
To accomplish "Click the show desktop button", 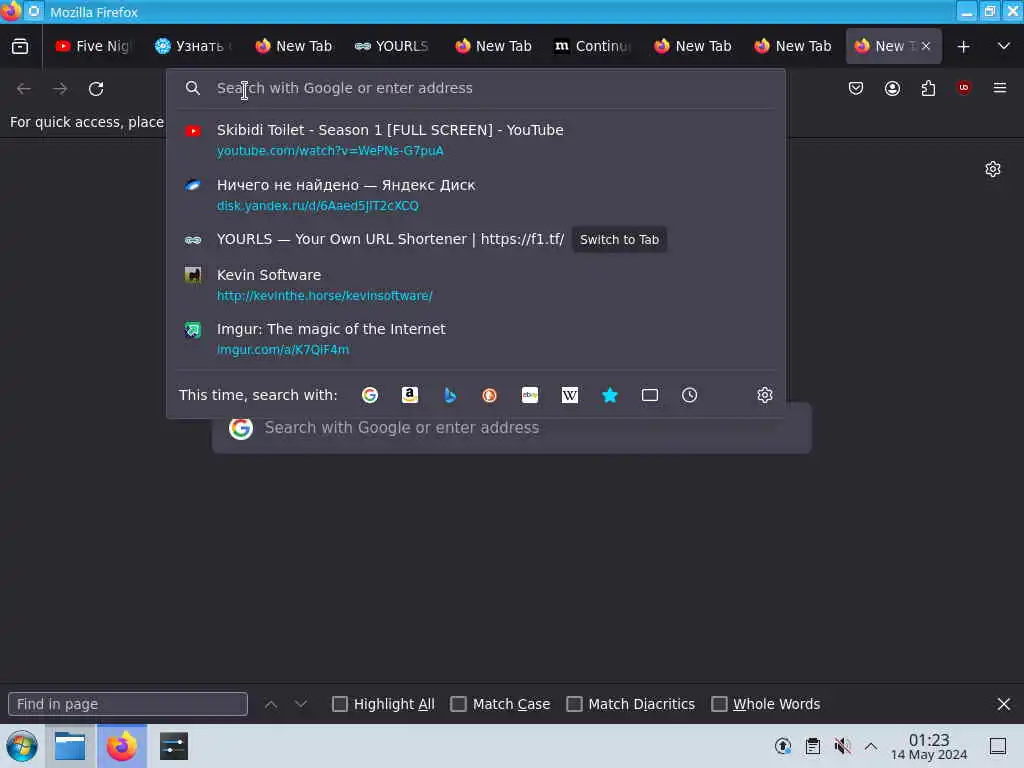I will pyautogui.click(x=998, y=746).
